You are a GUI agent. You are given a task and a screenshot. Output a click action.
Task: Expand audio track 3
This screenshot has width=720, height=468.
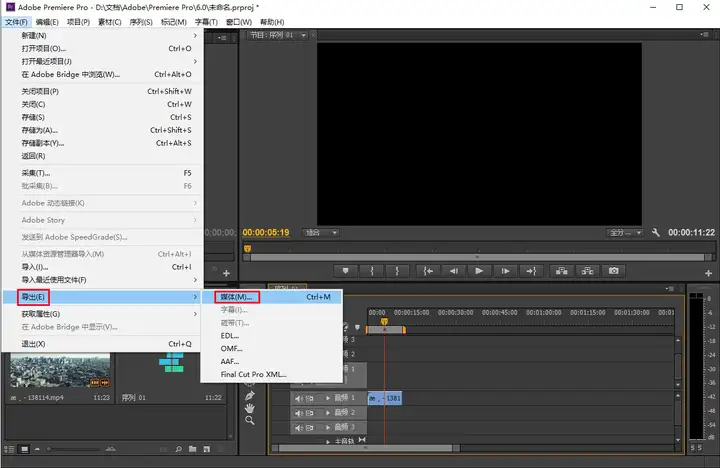pos(328,428)
